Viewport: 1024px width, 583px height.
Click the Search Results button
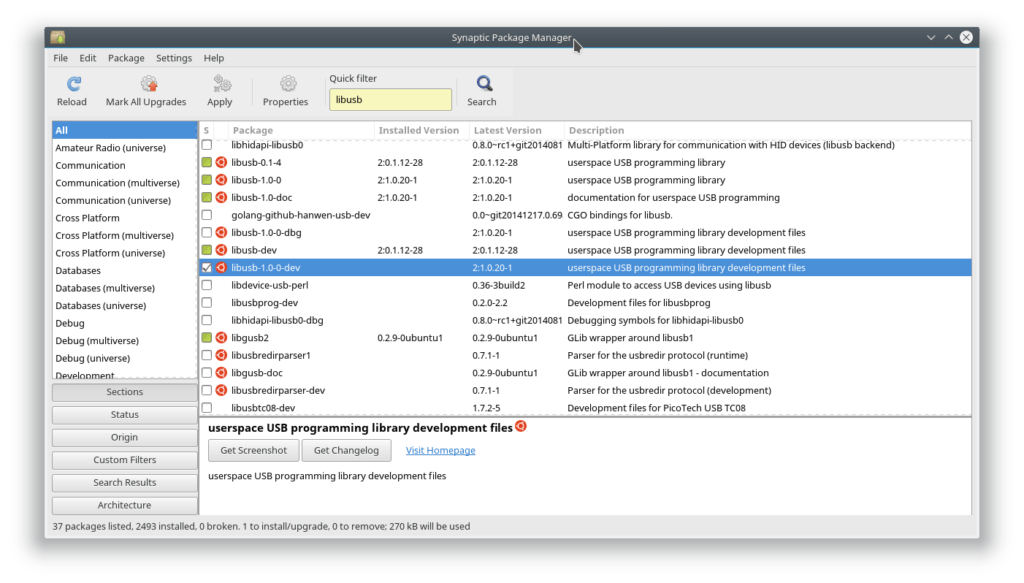(125, 482)
